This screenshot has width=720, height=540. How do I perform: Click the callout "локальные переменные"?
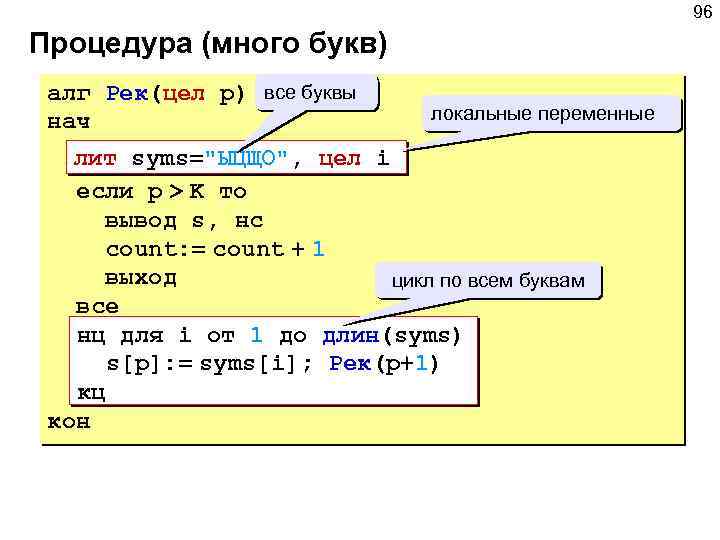pyautogui.click(x=551, y=114)
